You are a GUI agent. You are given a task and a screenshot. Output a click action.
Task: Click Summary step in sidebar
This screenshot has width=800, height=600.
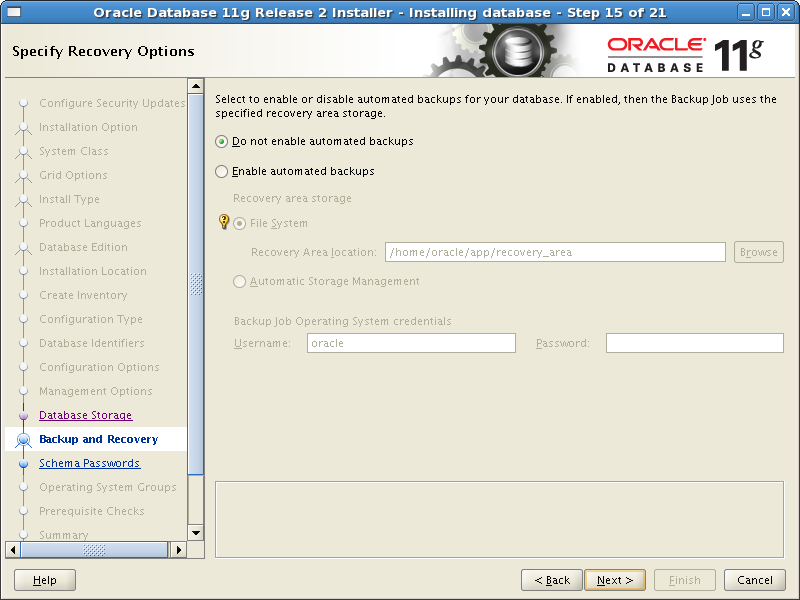point(64,535)
